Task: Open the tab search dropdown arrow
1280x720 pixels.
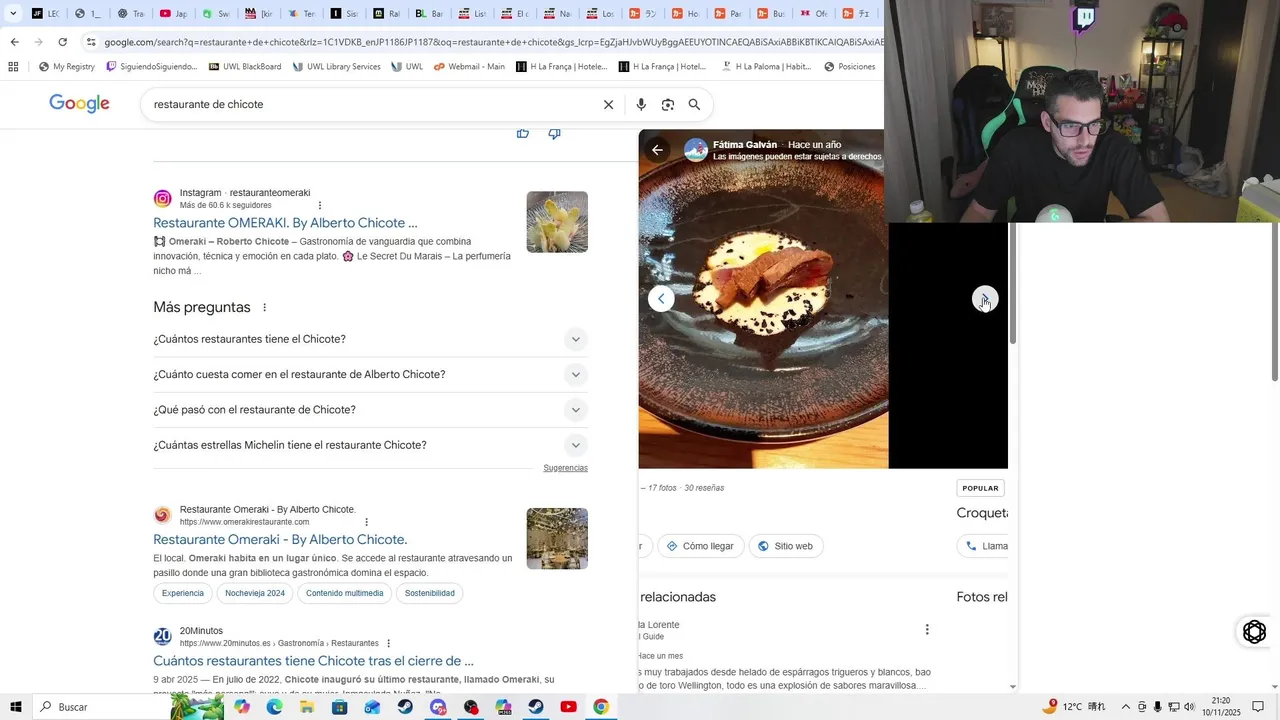Action: (x=13, y=14)
